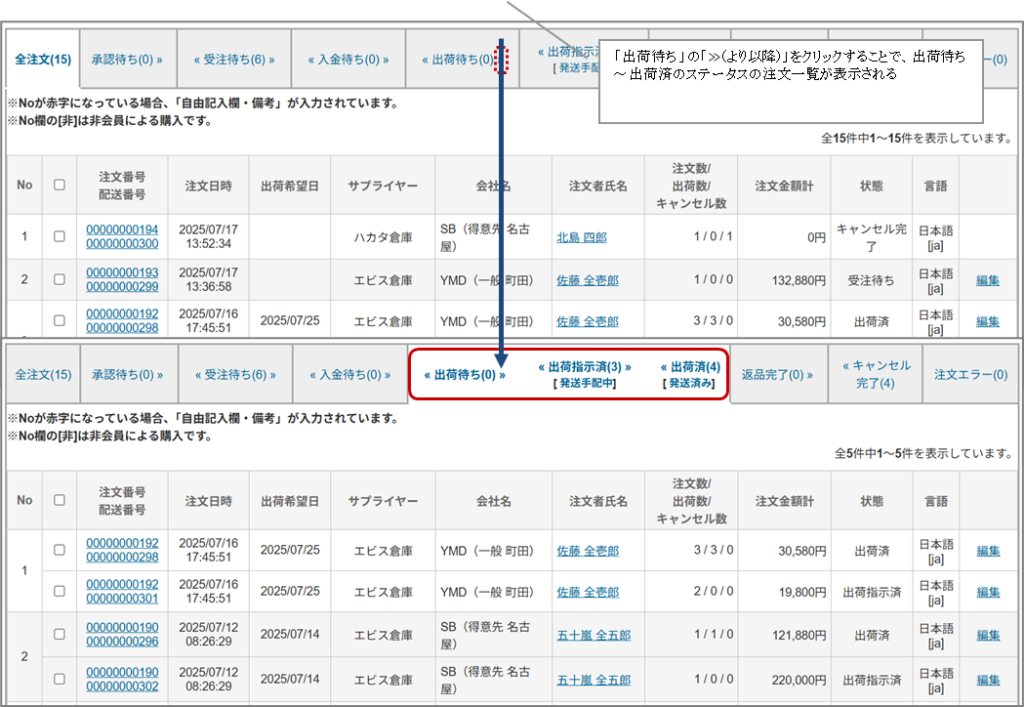Tick the checkbox for order 00000000193
Viewport: 1024px width, 707px height.
coord(59,280)
